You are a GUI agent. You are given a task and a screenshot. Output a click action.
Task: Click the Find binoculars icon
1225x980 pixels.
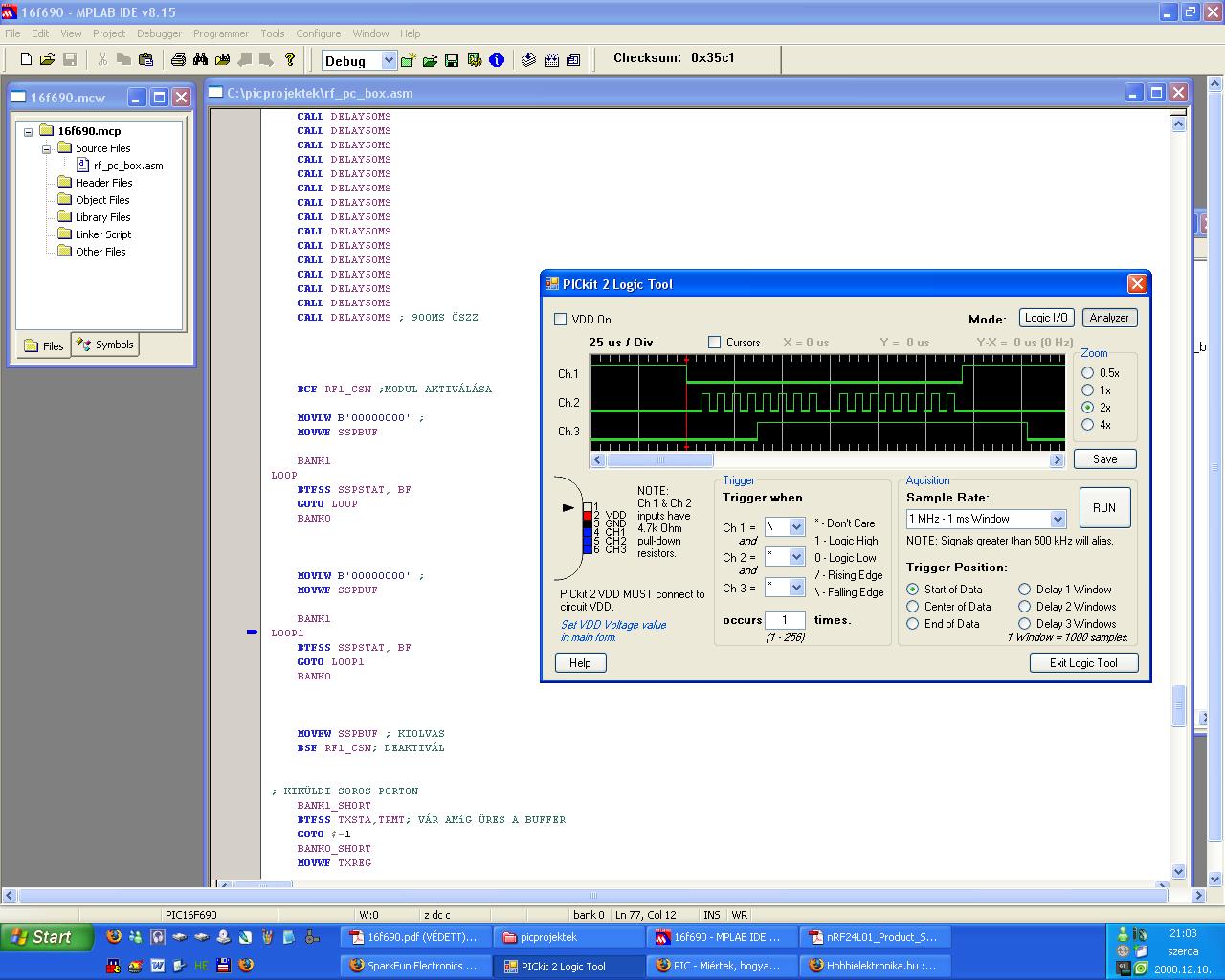point(200,59)
